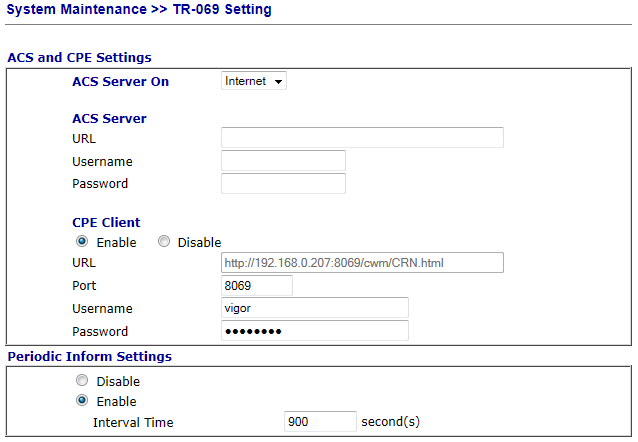Screen dimensions: 638x442
Task: Click the Interval Time field showing 900
Action: 320,422
